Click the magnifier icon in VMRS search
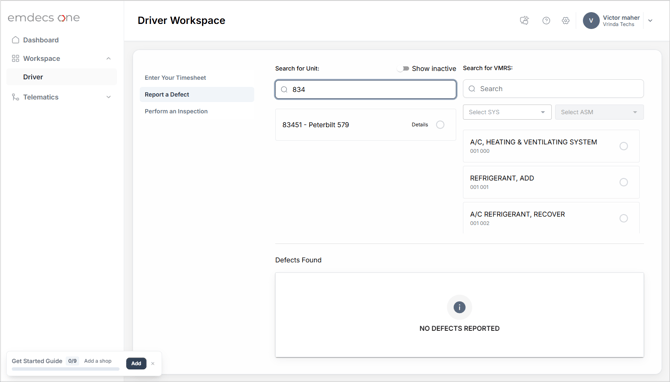The width and height of the screenshot is (670, 382). [x=472, y=88]
